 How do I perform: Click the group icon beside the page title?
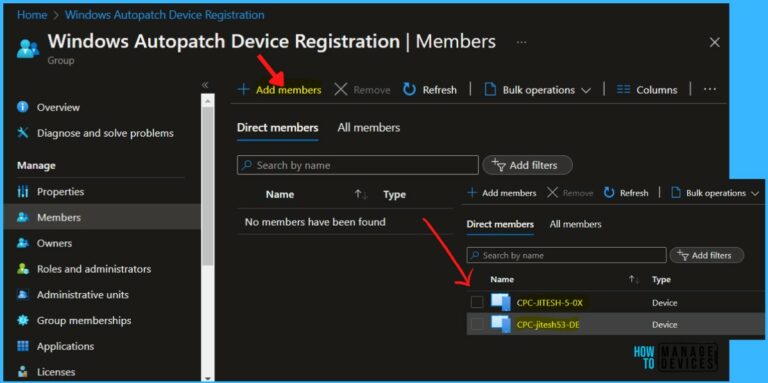point(27,48)
